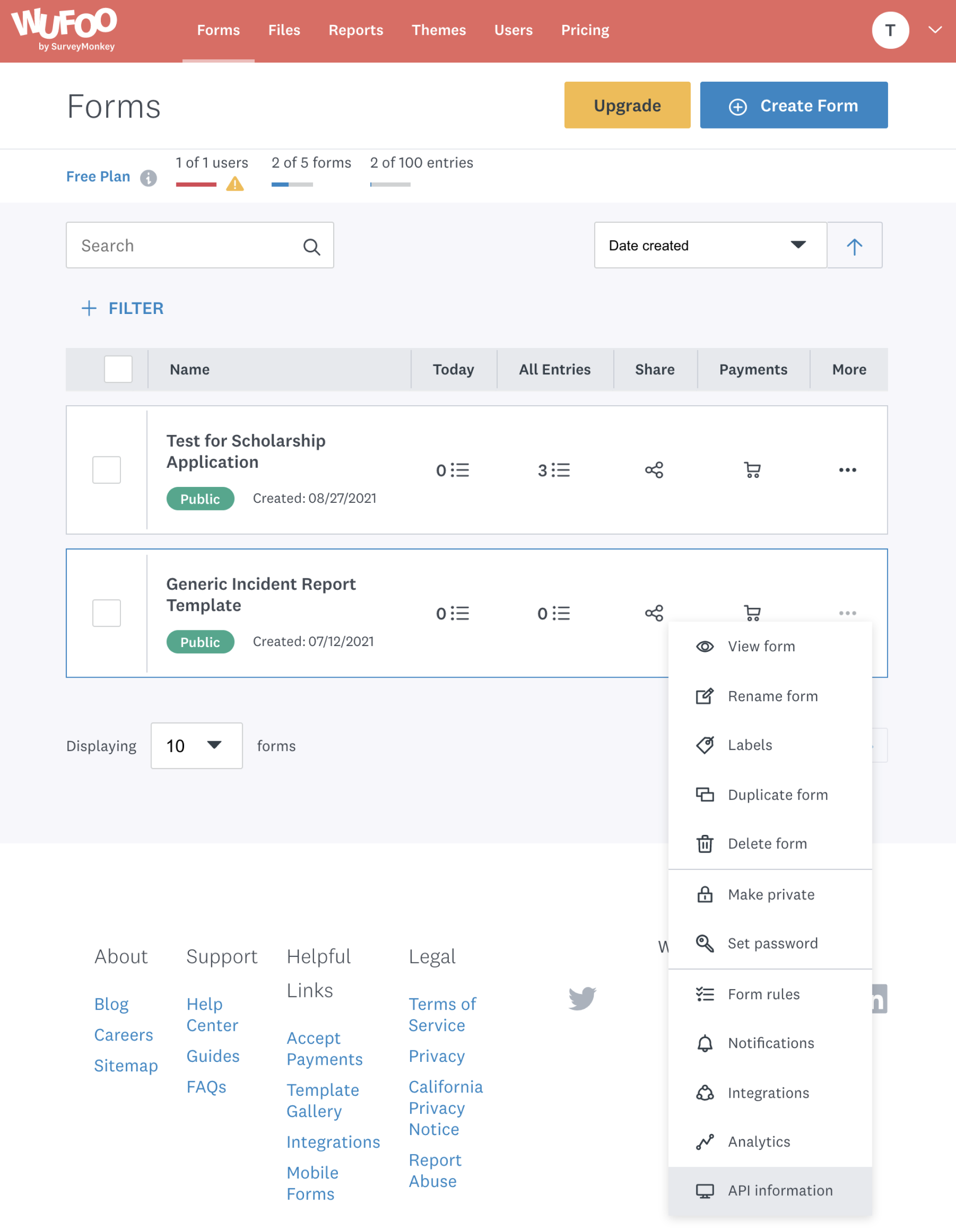
Task: Click the forms usage progress bar
Action: coord(292,184)
